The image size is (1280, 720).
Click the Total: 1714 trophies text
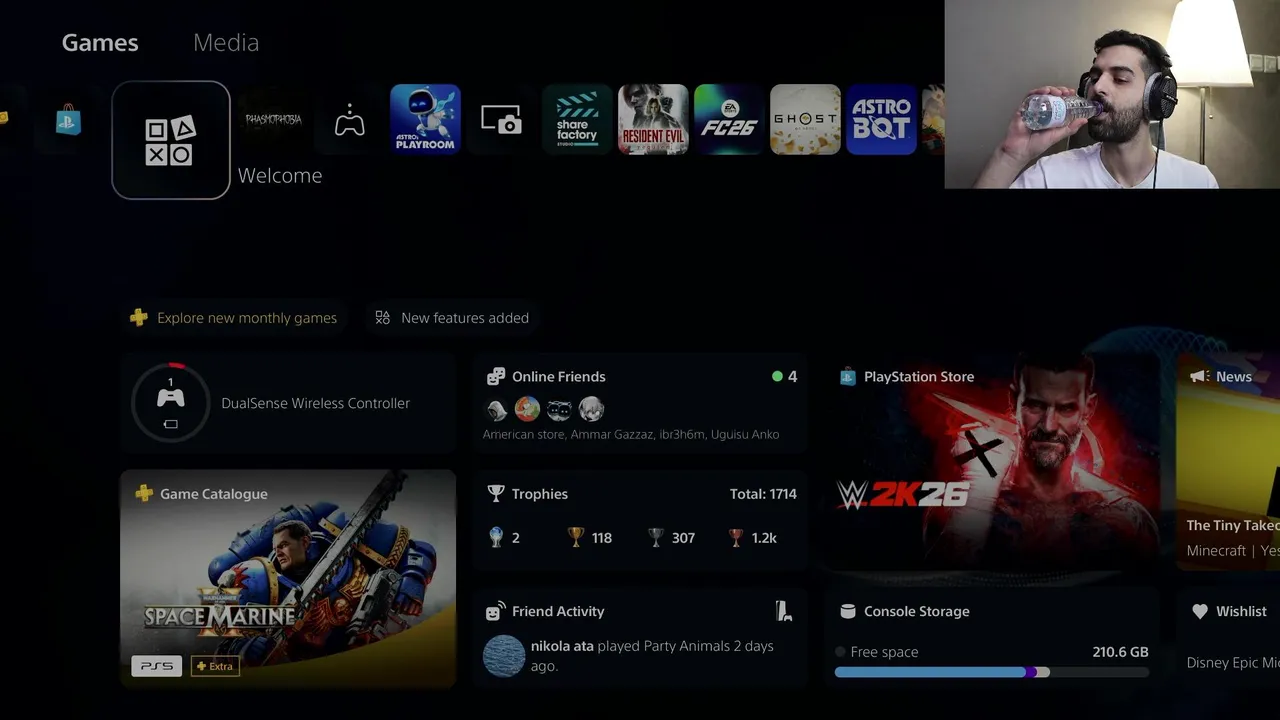pos(763,494)
